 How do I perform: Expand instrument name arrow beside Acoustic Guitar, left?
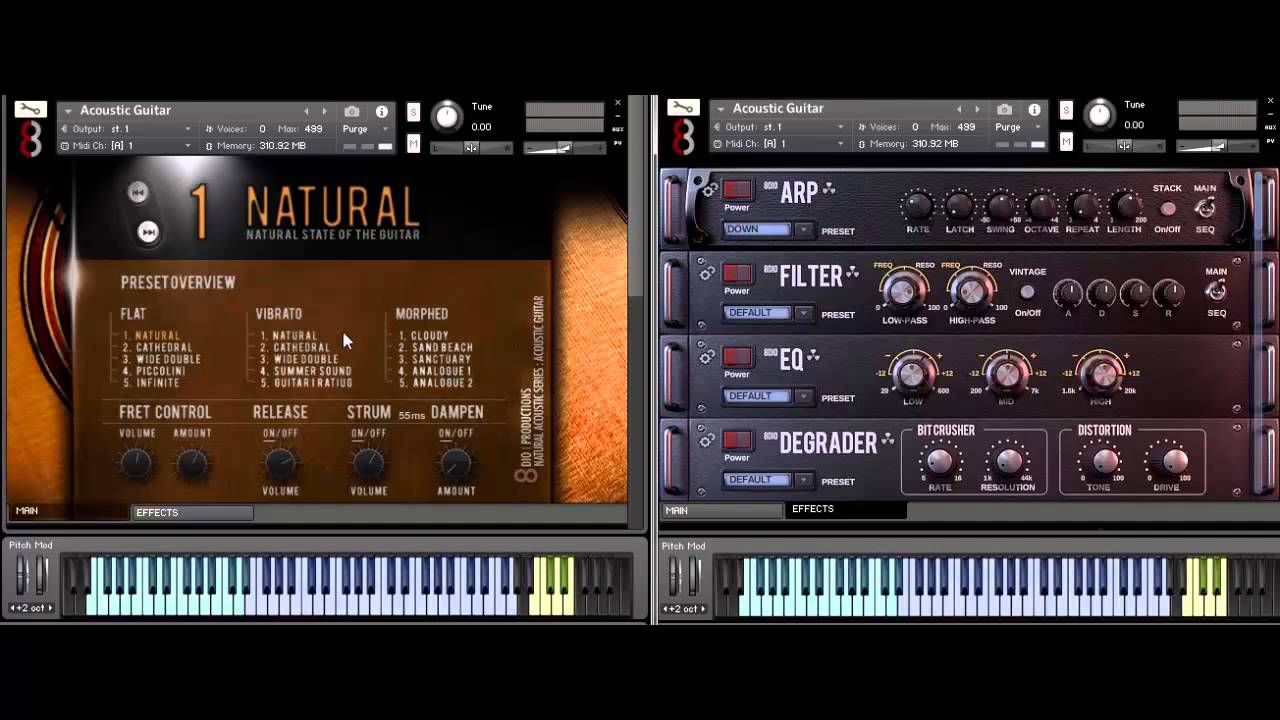[x=69, y=111]
